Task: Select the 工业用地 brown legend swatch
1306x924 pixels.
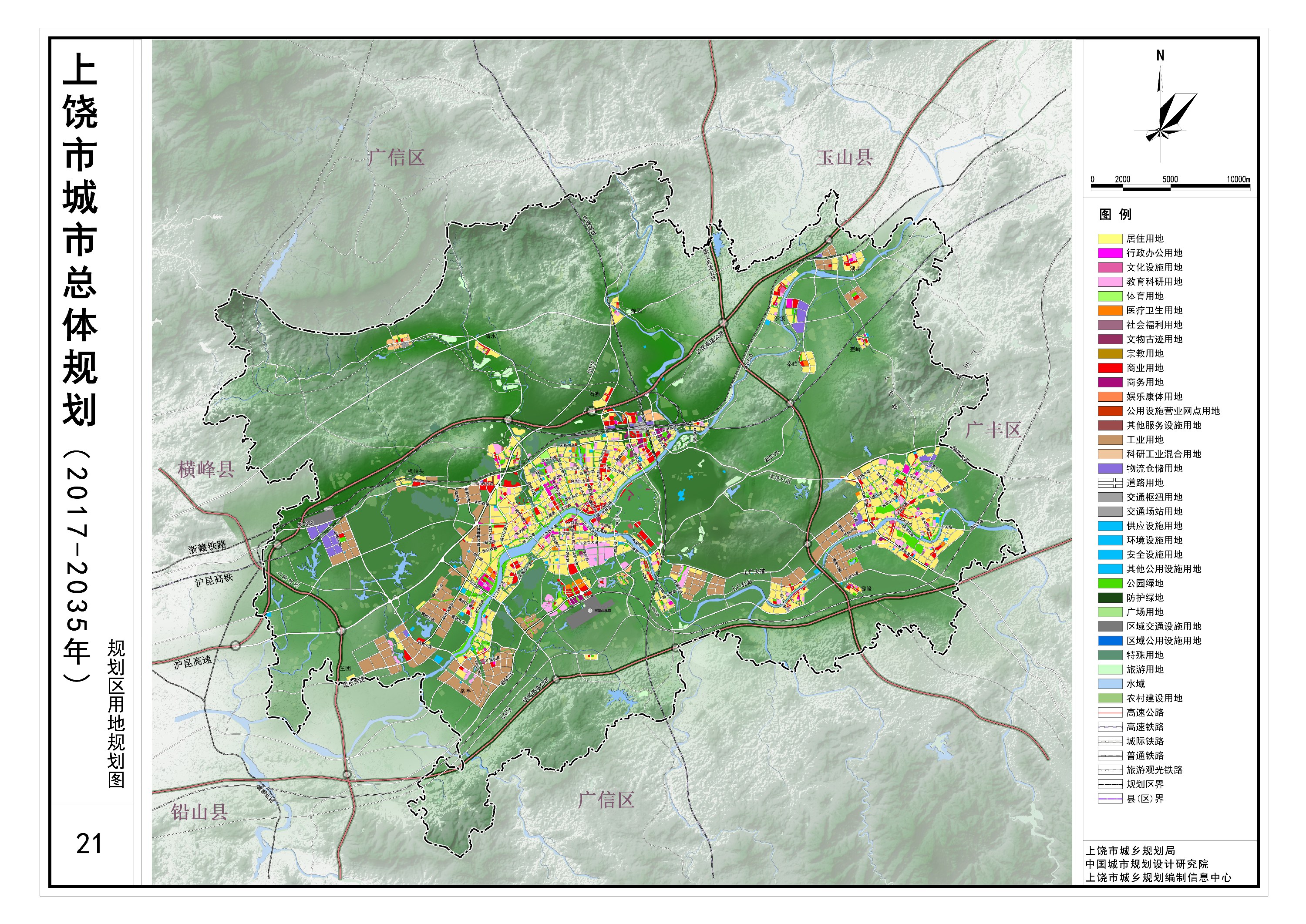Action: click(1109, 440)
